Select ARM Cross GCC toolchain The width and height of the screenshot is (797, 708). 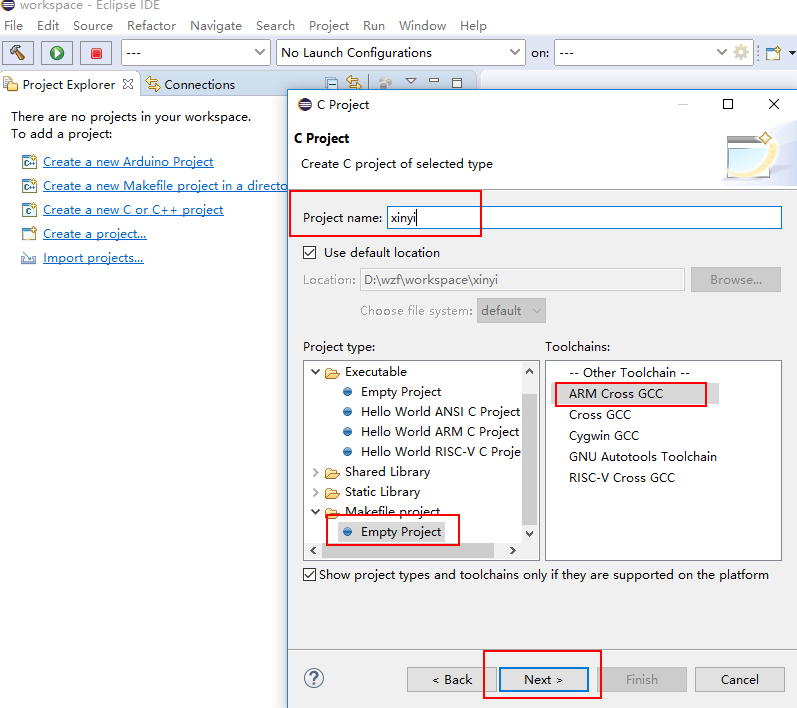(x=616, y=394)
